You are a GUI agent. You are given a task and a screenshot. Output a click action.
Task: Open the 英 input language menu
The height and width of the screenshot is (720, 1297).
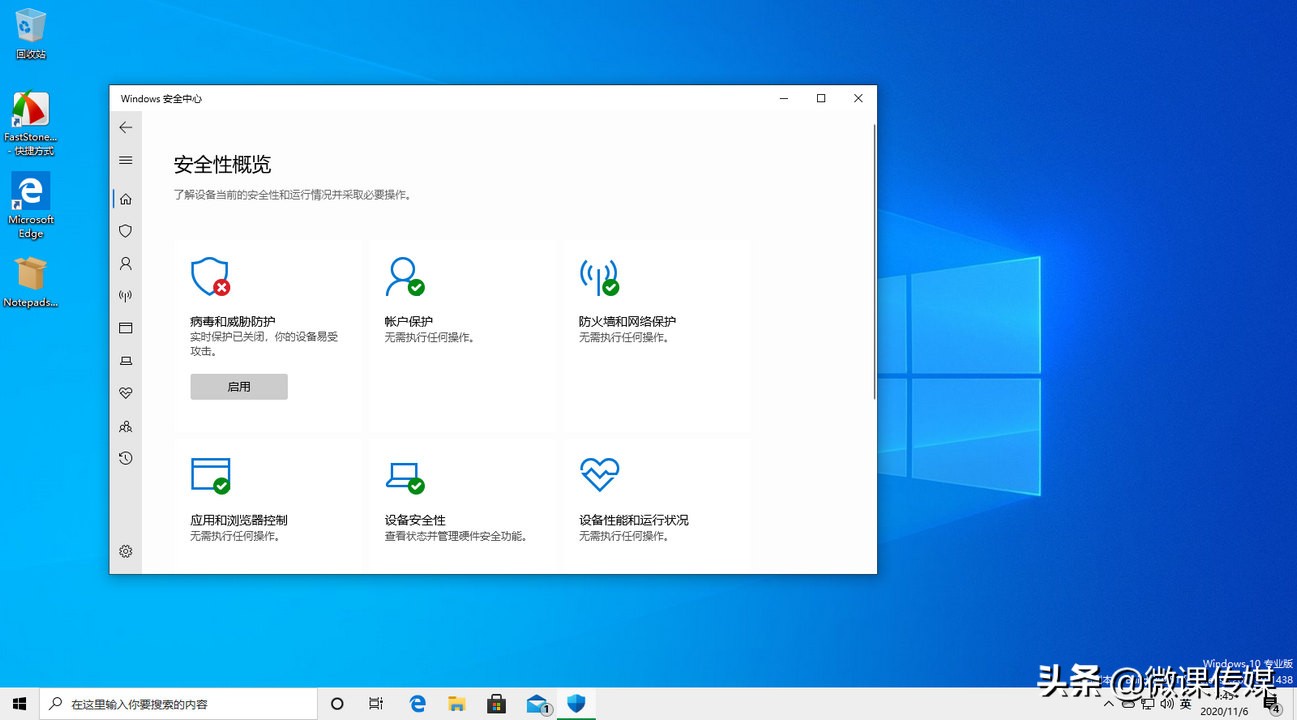tap(1186, 703)
